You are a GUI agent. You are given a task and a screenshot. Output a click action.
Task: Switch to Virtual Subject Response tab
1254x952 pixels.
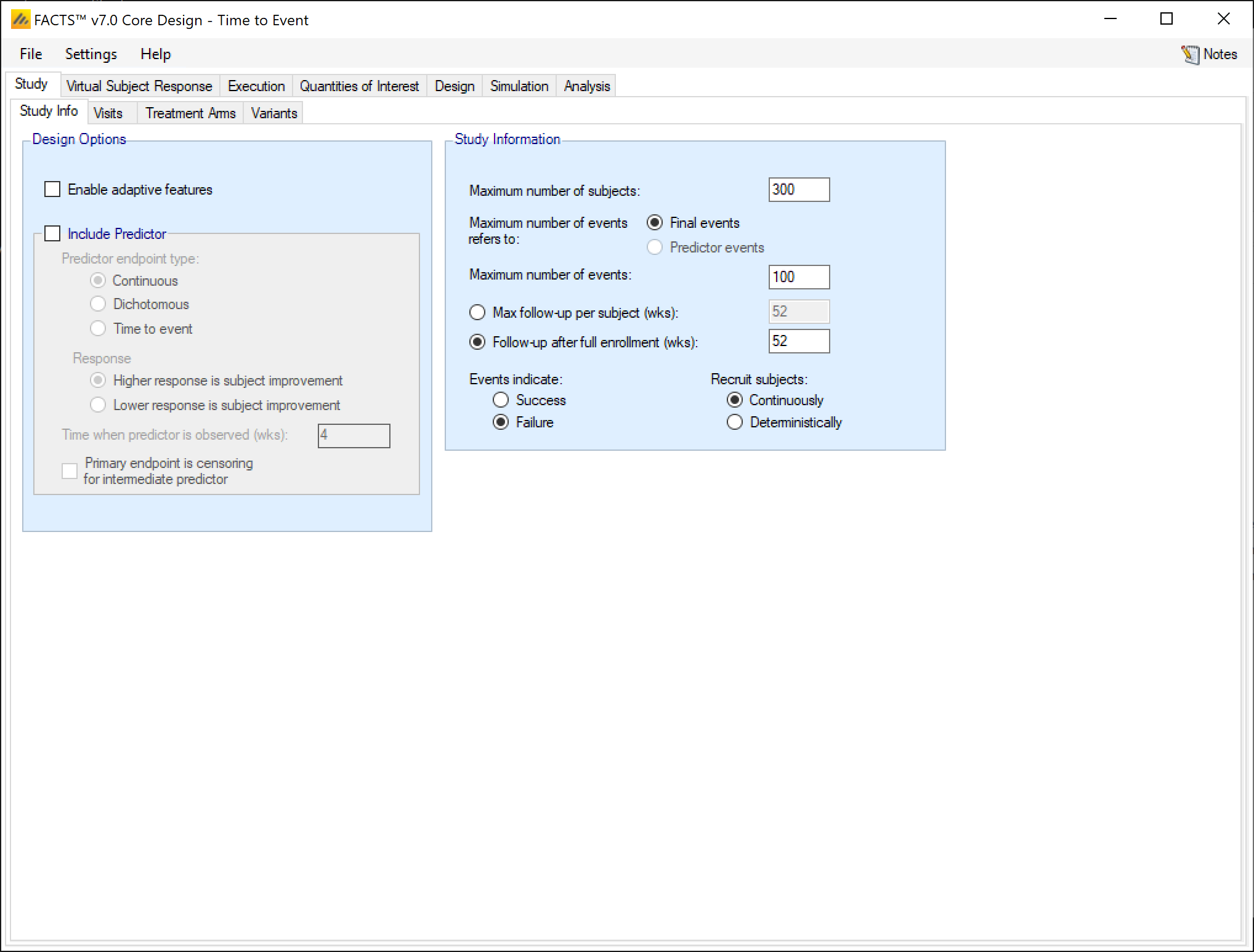(x=139, y=86)
